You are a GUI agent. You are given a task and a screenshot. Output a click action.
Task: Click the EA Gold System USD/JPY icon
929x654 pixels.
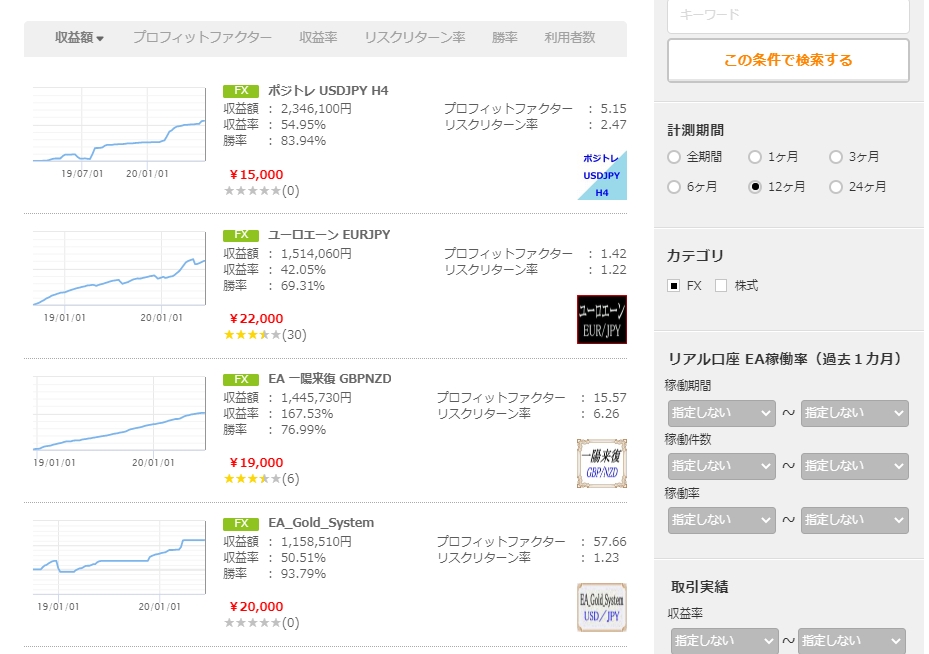(x=602, y=607)
